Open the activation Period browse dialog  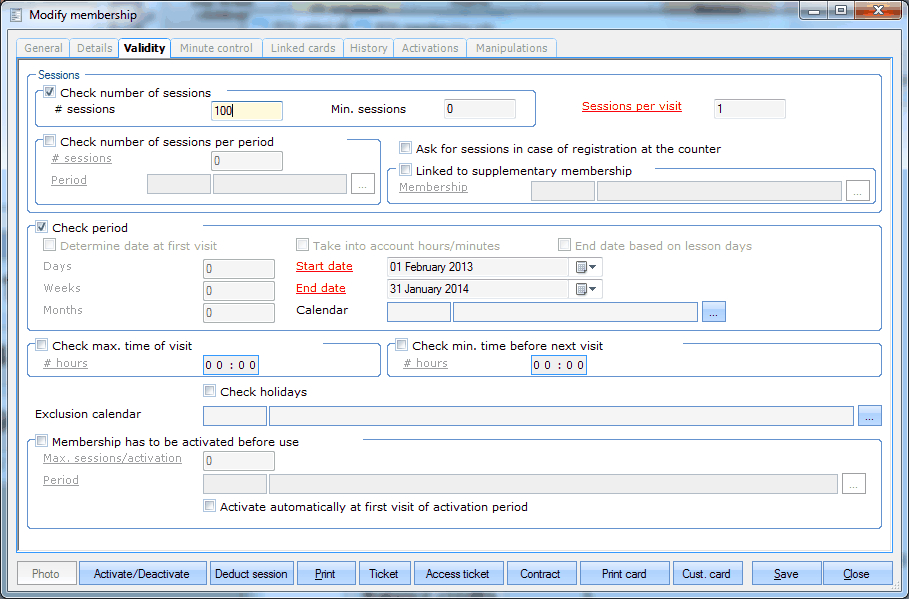(x=854, y=483)
